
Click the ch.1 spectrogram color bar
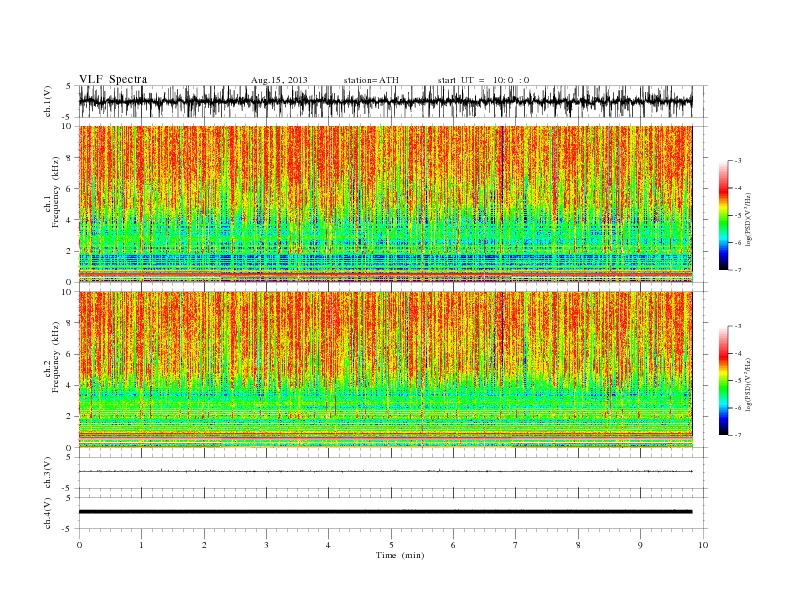pos(724,215)
